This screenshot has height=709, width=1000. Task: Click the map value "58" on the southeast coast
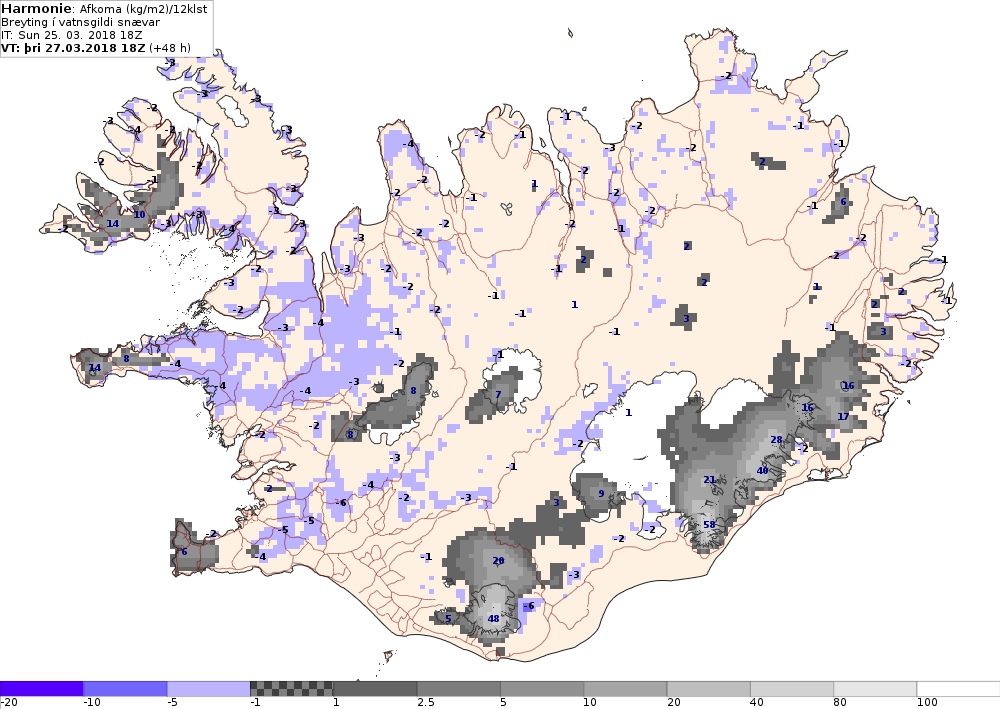click(709, 525)
